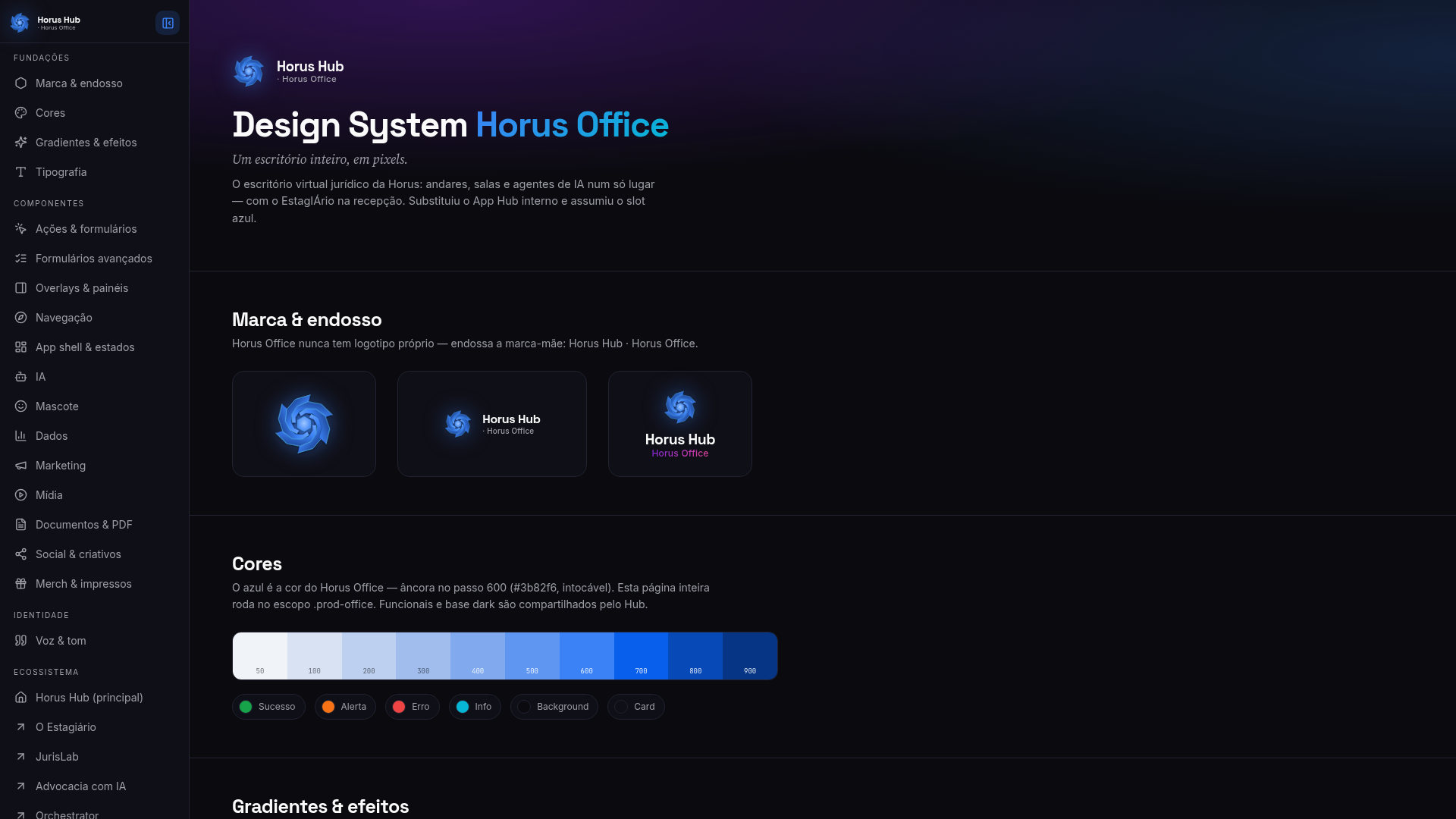1456x819 pixels.
Task: Open Ações & formulários
Action: click(x=94, y=229)
